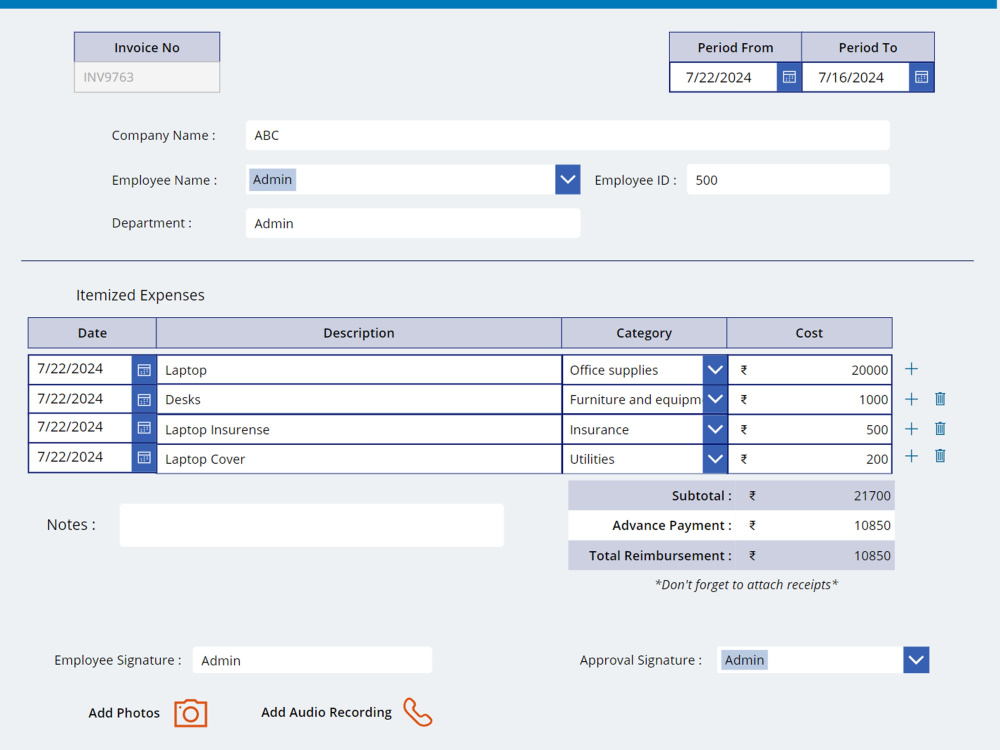This screenshot has width=1000, height=750.
Task: Click the Laptop Cover description field
Action: [x=359, y=459]
